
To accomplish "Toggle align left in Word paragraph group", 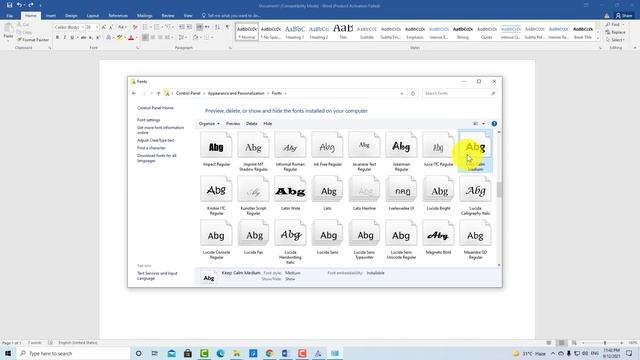I will pos(145,38).
